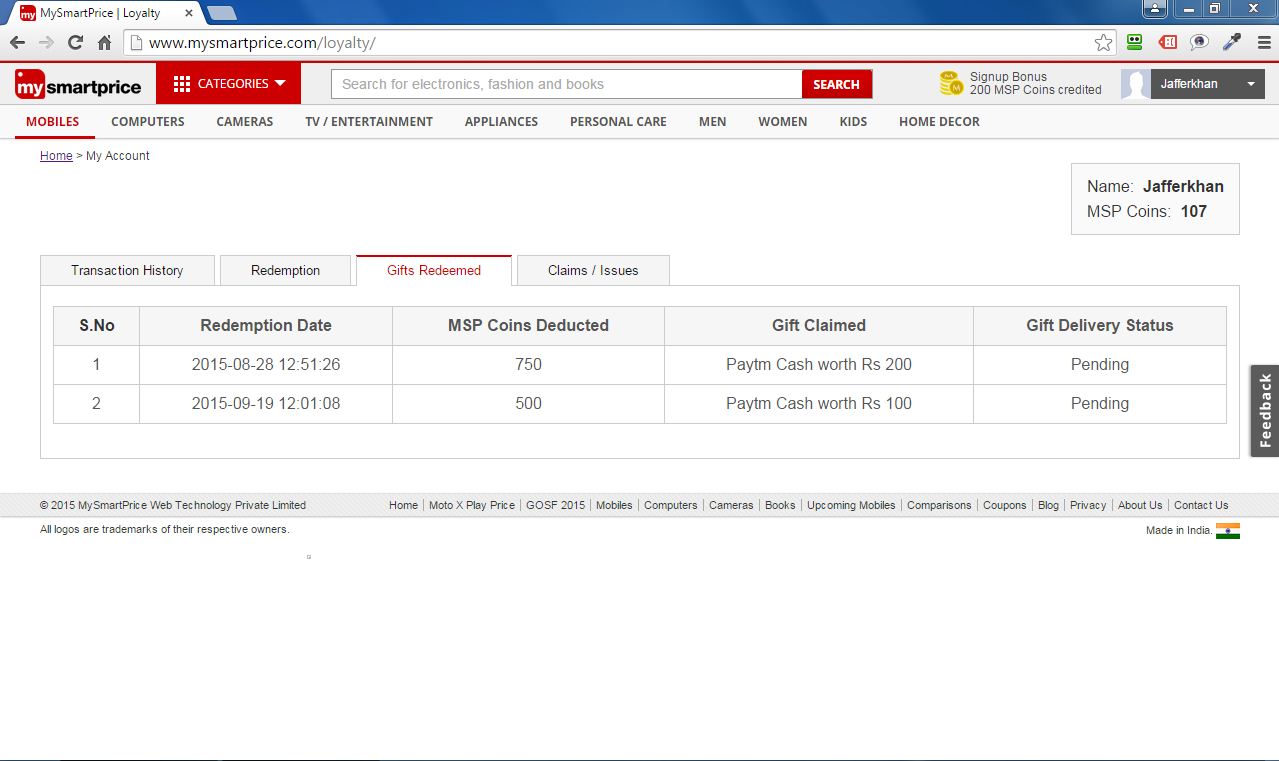The width and height of the screenshot is (1279, 761).
Task: Click the user avatar picture
Action: click(1135, 84)
